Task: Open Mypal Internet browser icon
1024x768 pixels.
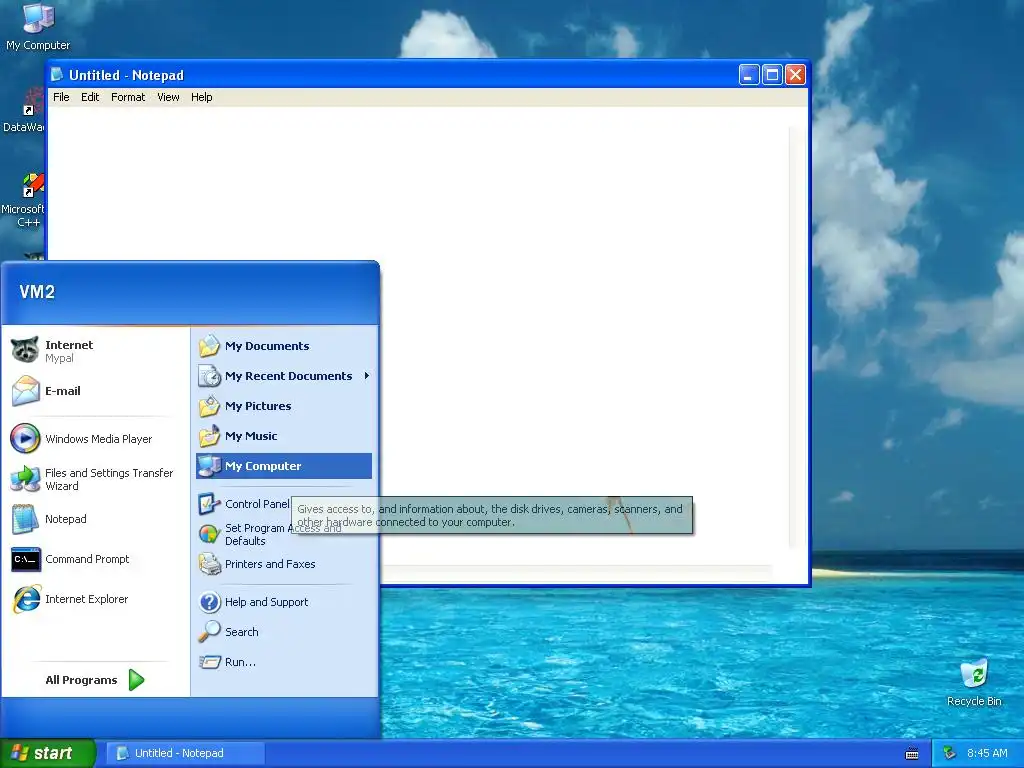Action: 25,350
